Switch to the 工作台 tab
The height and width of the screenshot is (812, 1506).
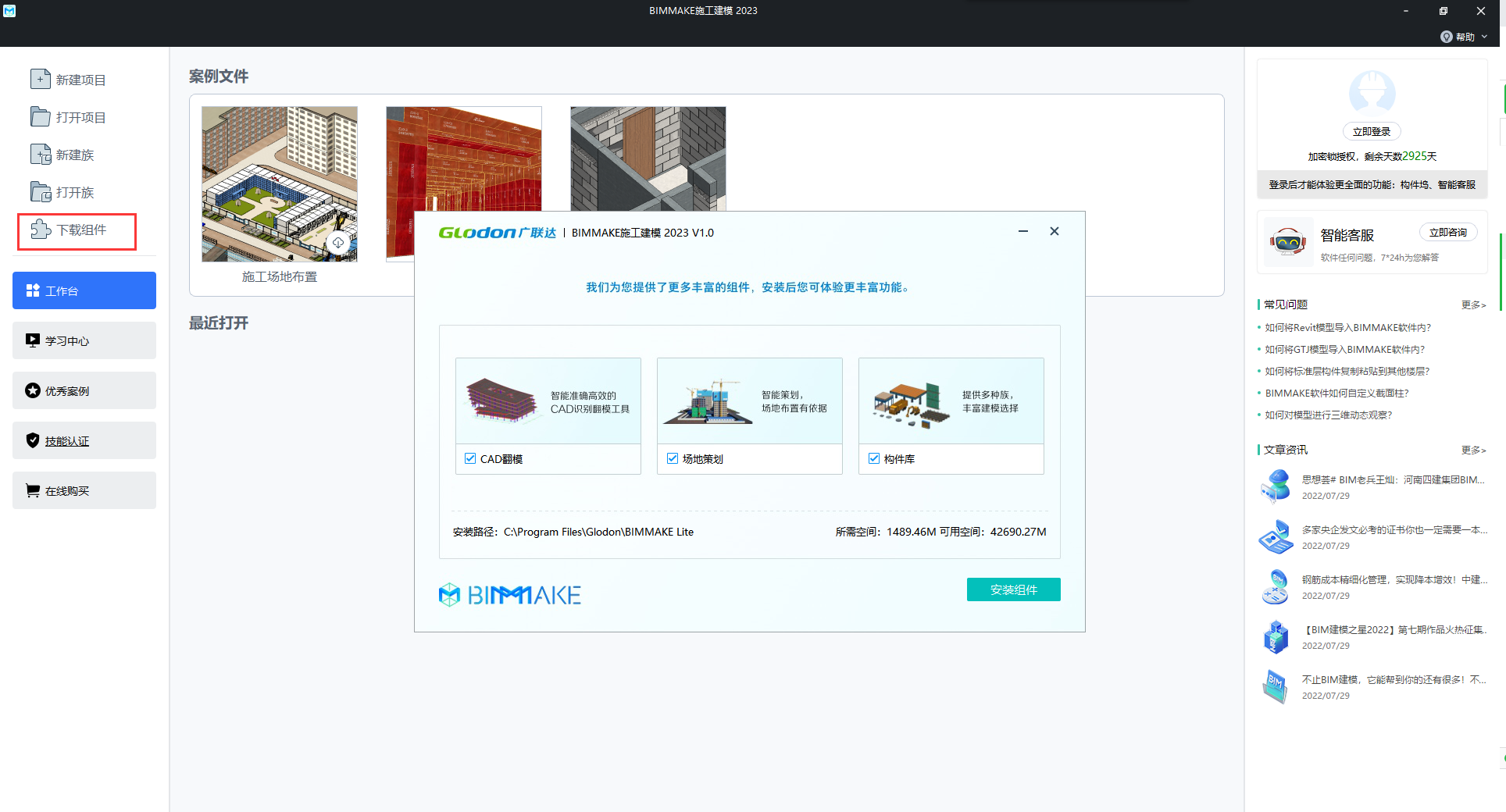[84, 290]
